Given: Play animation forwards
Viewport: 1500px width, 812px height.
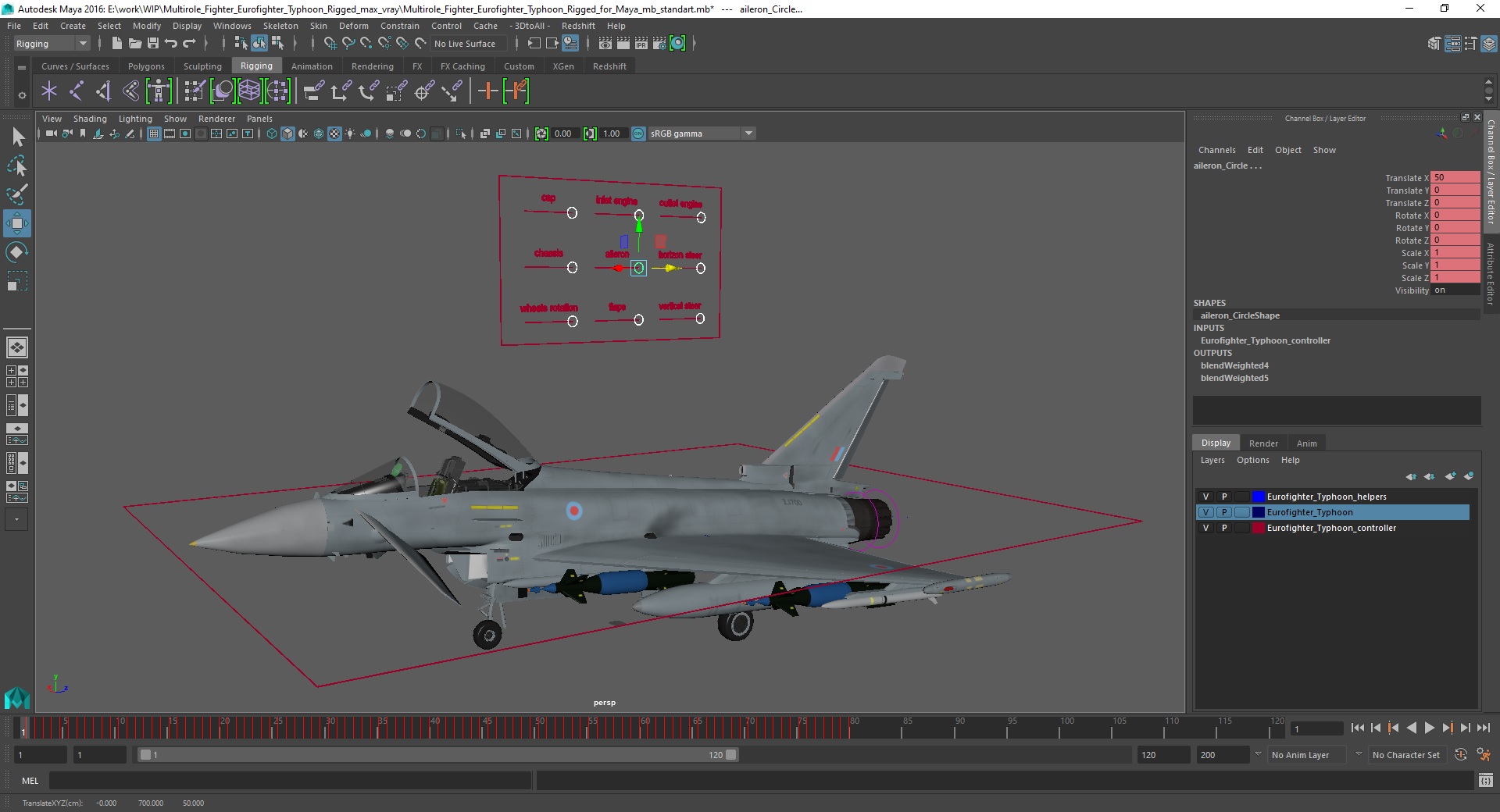Looking at the screenshot, I should (x=1429, y=728).
